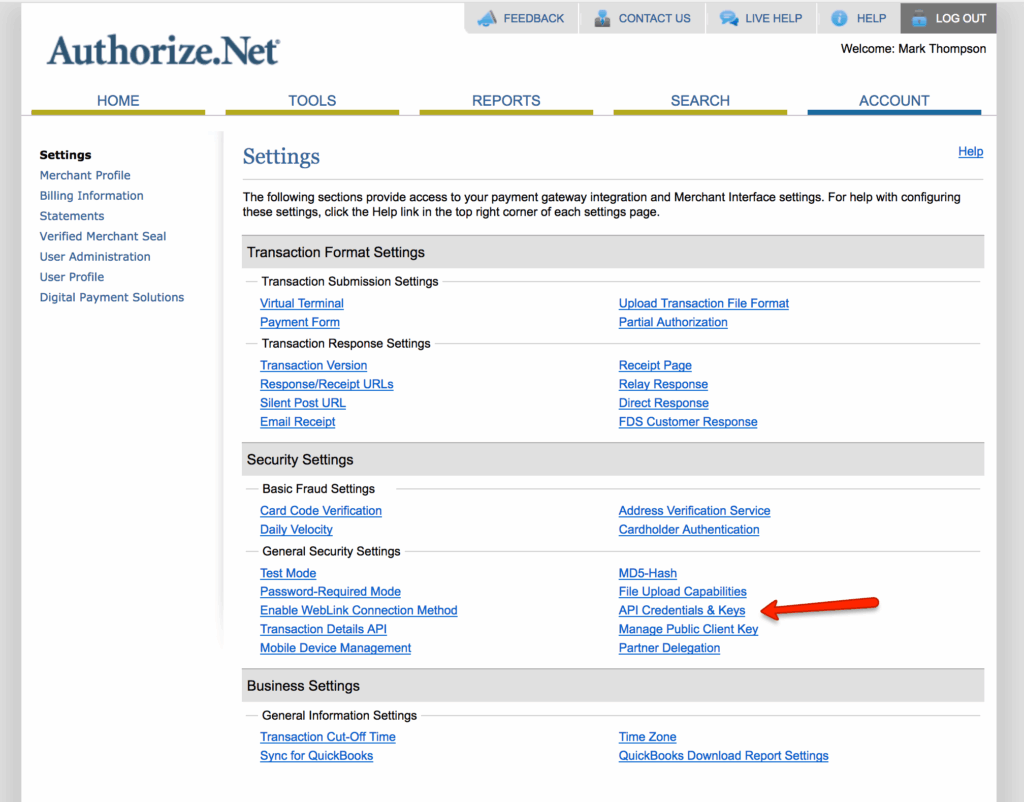Viewport: 1024px width, 802px height.
Task: Open Manage Public Client Key link
Action: [x=688, y=629]
